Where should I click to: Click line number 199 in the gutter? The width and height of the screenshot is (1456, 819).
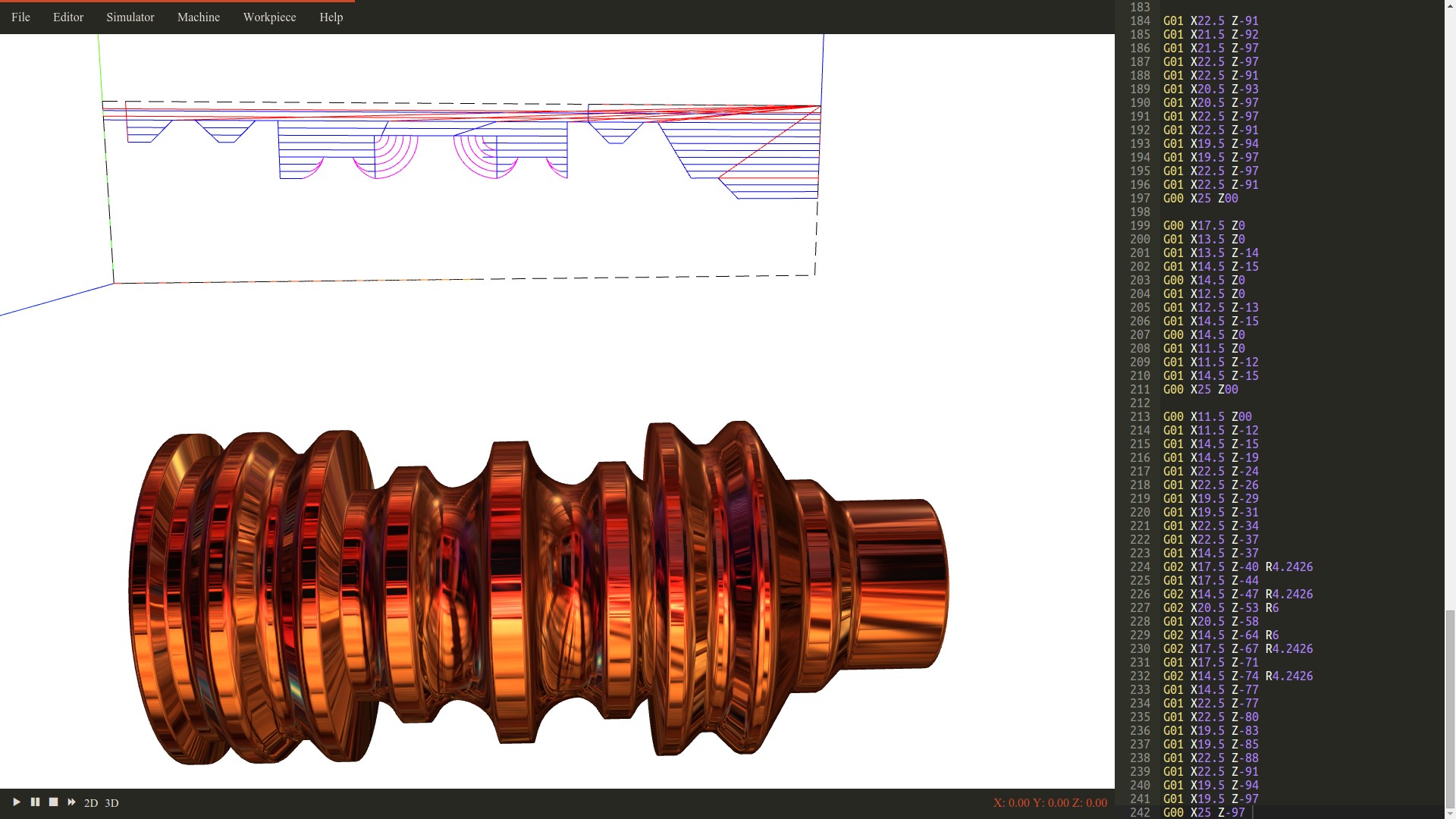click(1139, 226)
